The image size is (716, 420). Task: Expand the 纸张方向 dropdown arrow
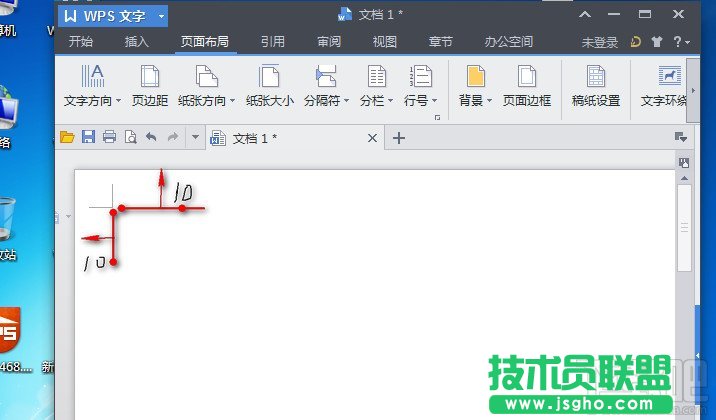point(232,100)
